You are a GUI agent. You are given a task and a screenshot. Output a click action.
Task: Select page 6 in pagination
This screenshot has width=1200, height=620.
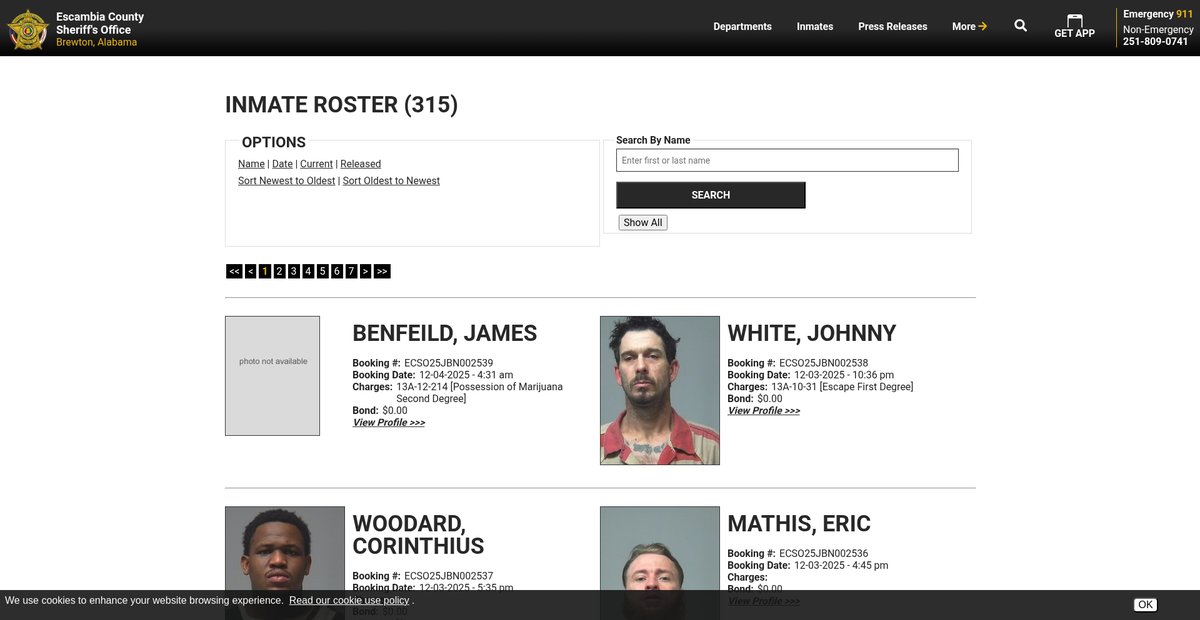coord(337,271)
